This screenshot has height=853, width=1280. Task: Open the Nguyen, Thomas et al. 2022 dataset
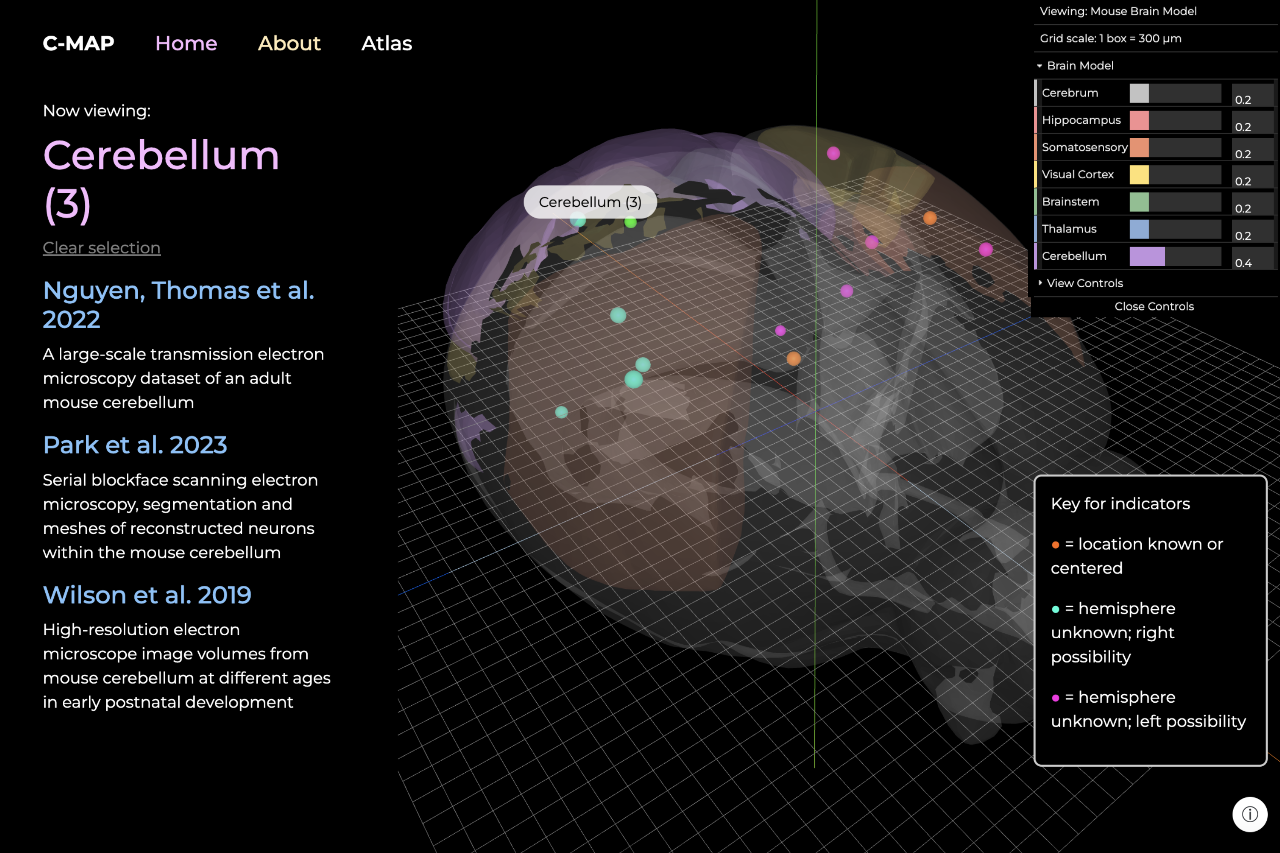pyautogui.click(x=179, y=305)
